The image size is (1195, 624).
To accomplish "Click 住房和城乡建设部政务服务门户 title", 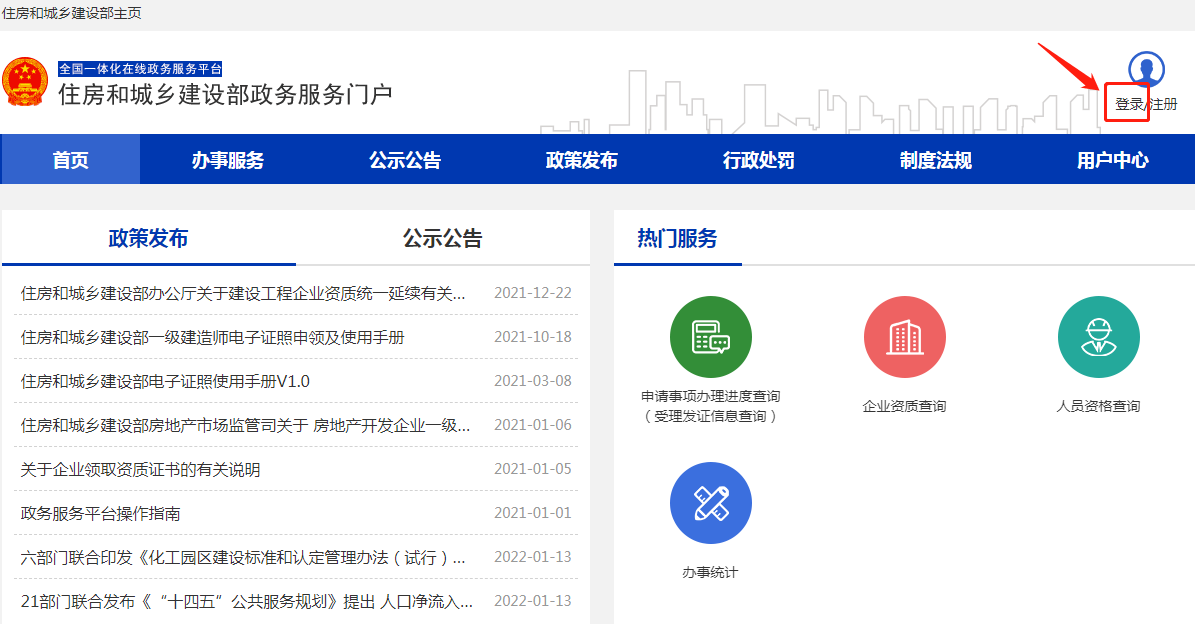I will coord(225,95).
